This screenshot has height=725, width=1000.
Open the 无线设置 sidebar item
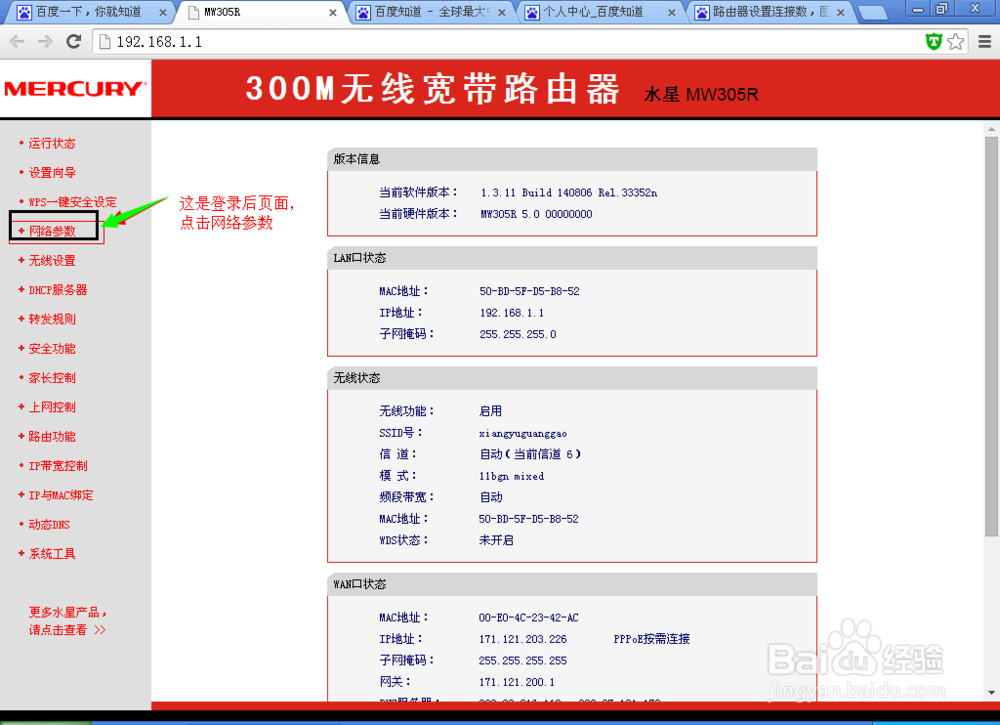tap(52, 260)
